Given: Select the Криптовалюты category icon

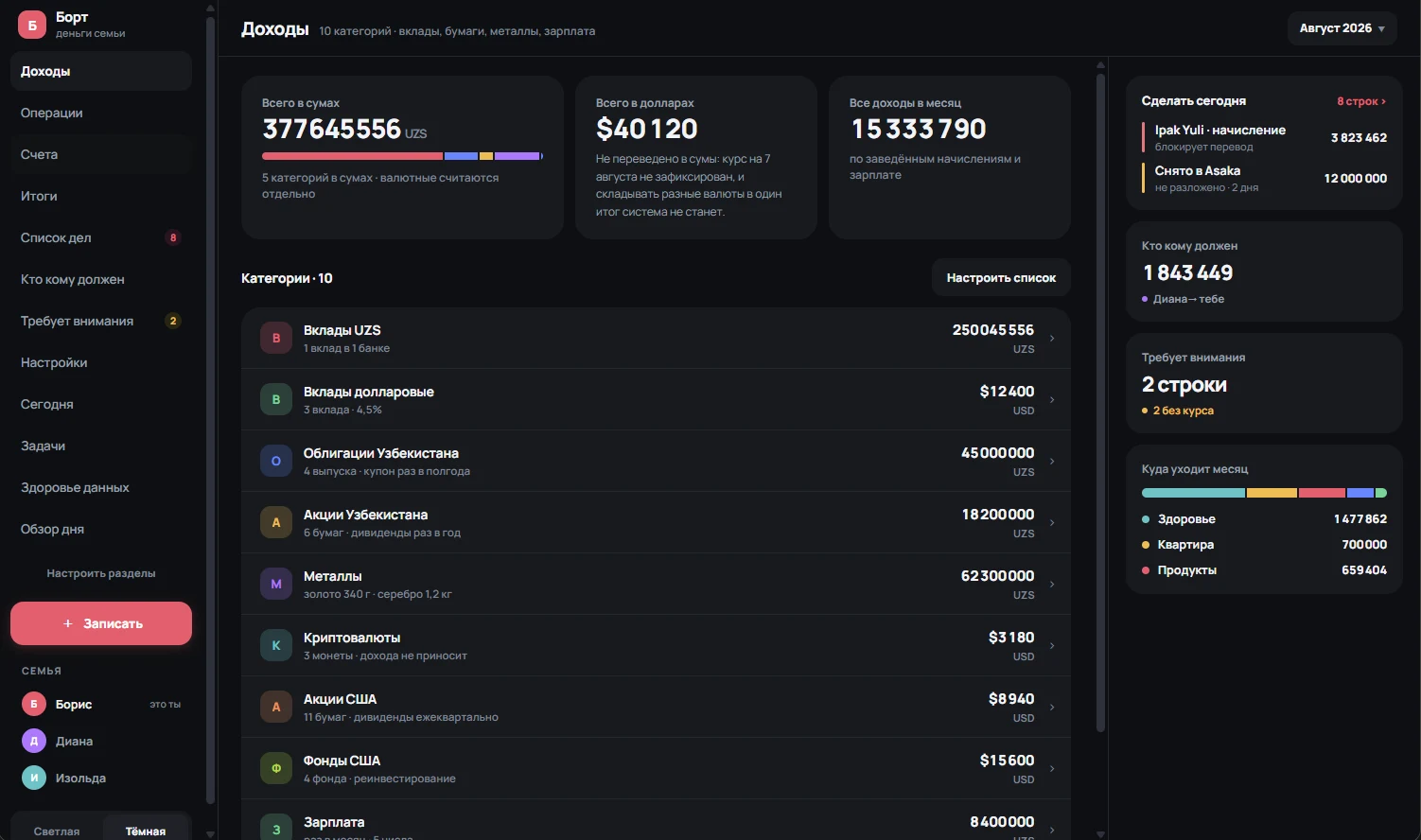Looking at the screenshot, I should click(x=276, y=645).
